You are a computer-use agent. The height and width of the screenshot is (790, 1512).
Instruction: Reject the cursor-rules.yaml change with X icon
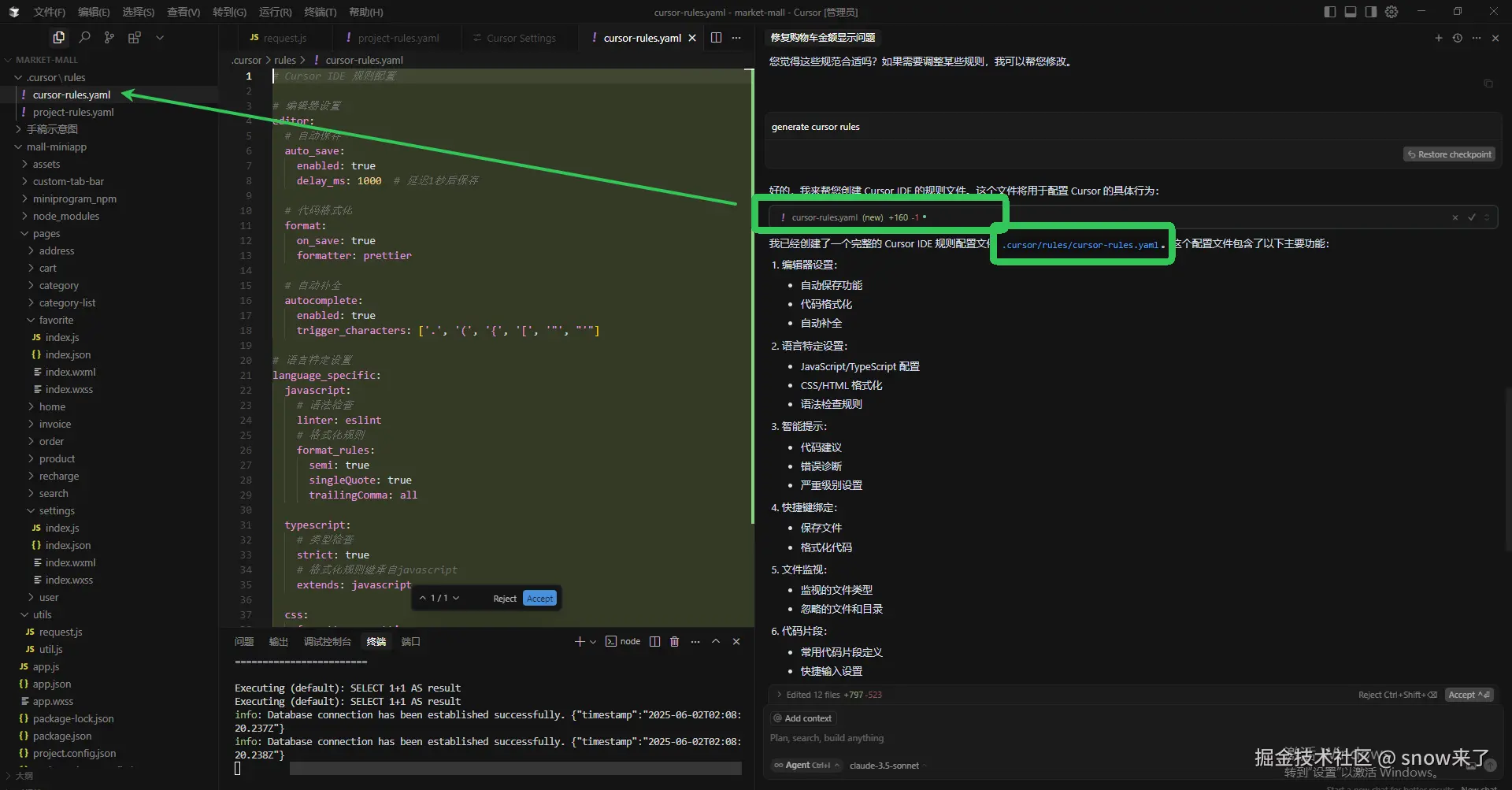click(1455, 217)
